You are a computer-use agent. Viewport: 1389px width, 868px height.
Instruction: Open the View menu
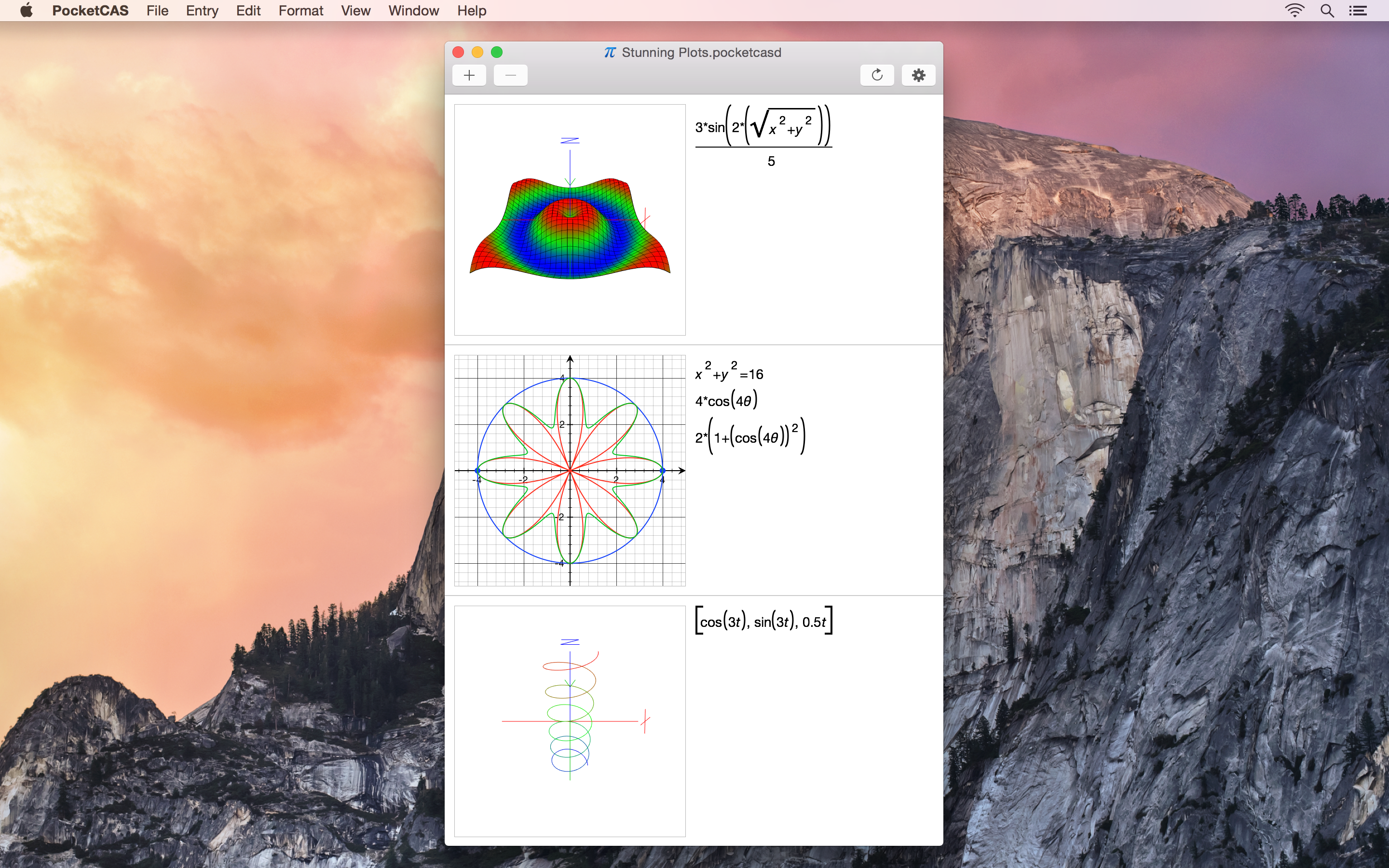(355, 10)
